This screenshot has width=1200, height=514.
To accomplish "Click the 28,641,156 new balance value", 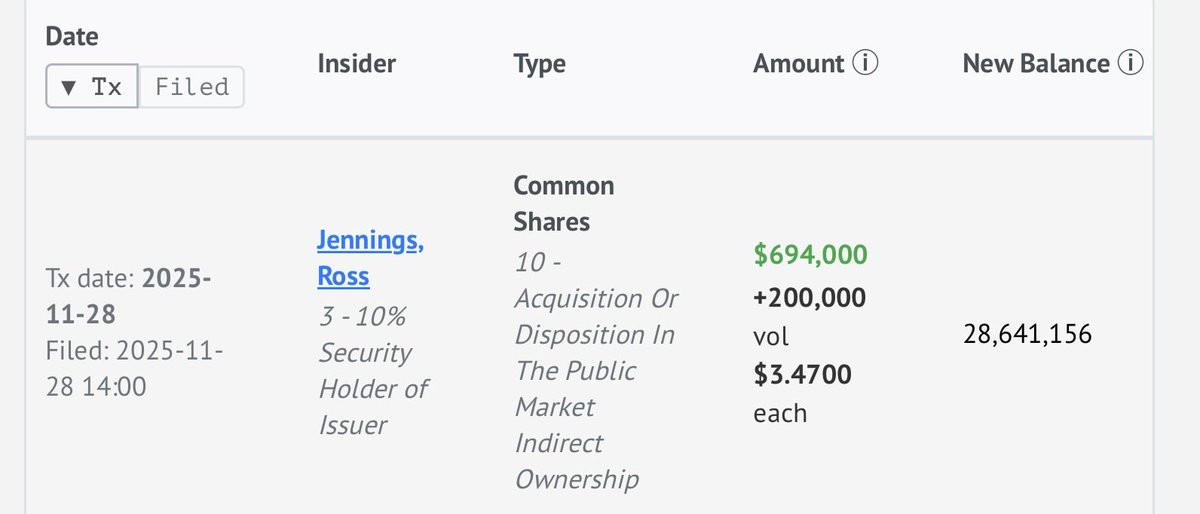I will (x=1028, y=334).
